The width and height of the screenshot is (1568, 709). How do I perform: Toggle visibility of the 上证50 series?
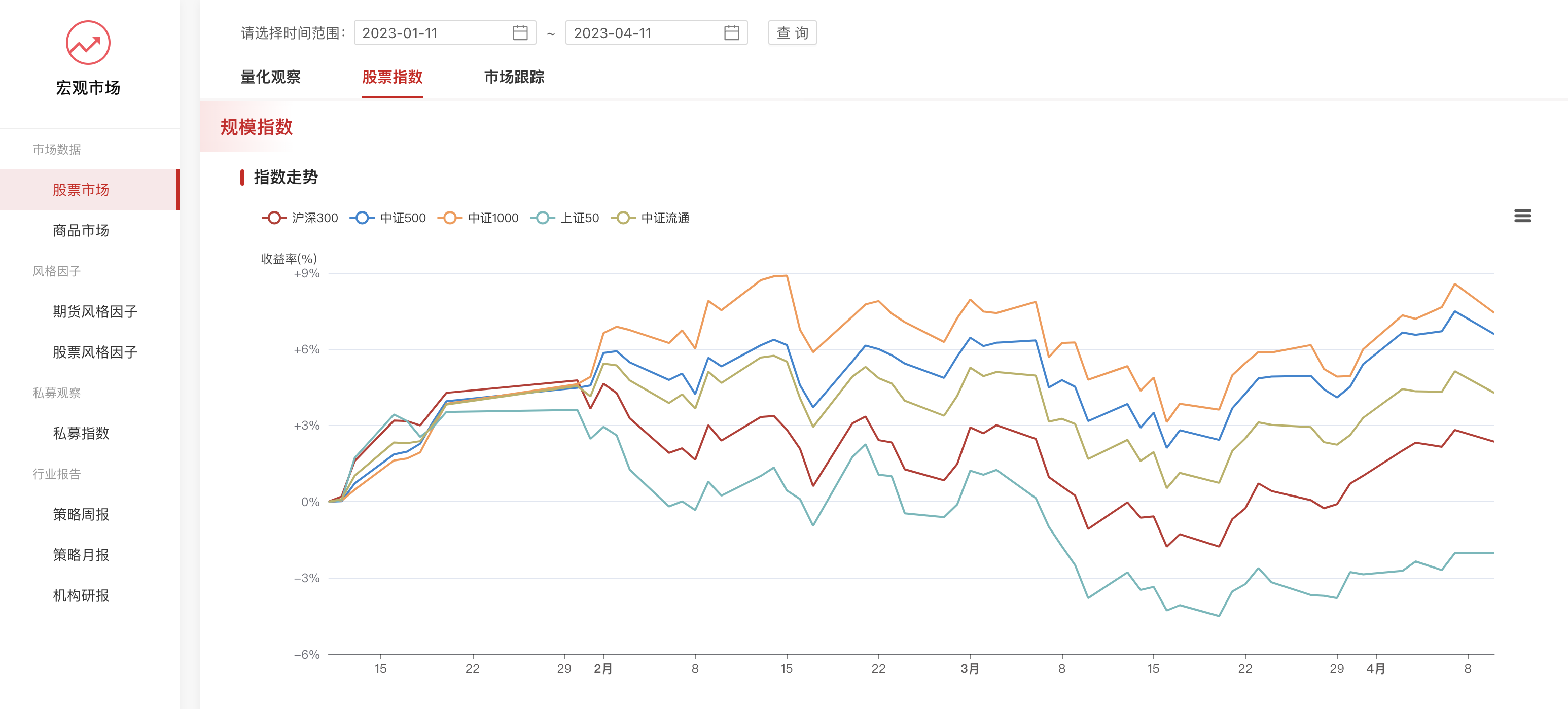tap(569, 217)
